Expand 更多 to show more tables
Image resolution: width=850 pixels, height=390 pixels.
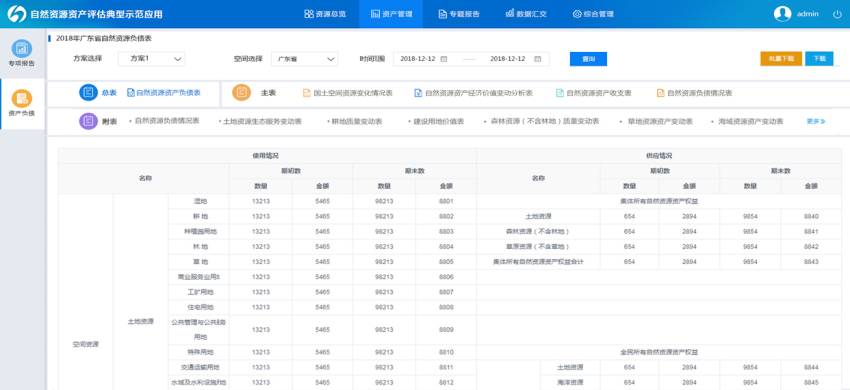click(816, 122)
